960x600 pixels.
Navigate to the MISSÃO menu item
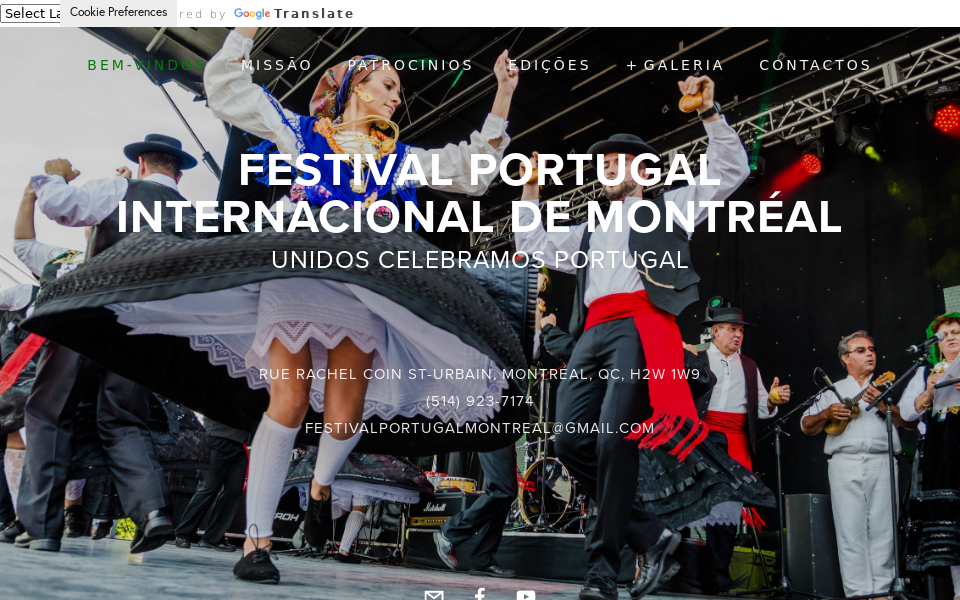(276, 65)
